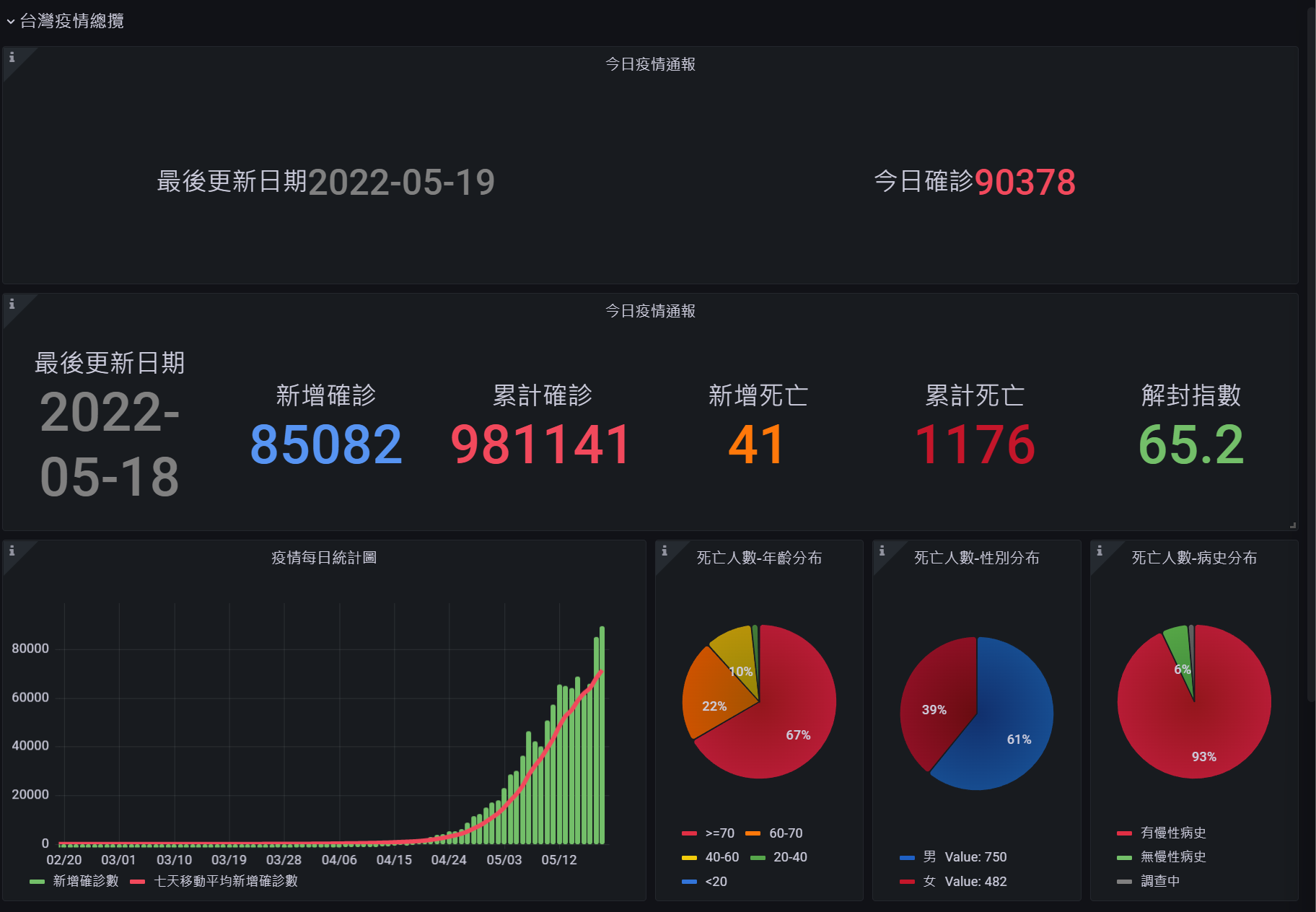
Task: Click the gray color swatch beside 調查中
Action: pyautogui.click(x=1124, y=882)
